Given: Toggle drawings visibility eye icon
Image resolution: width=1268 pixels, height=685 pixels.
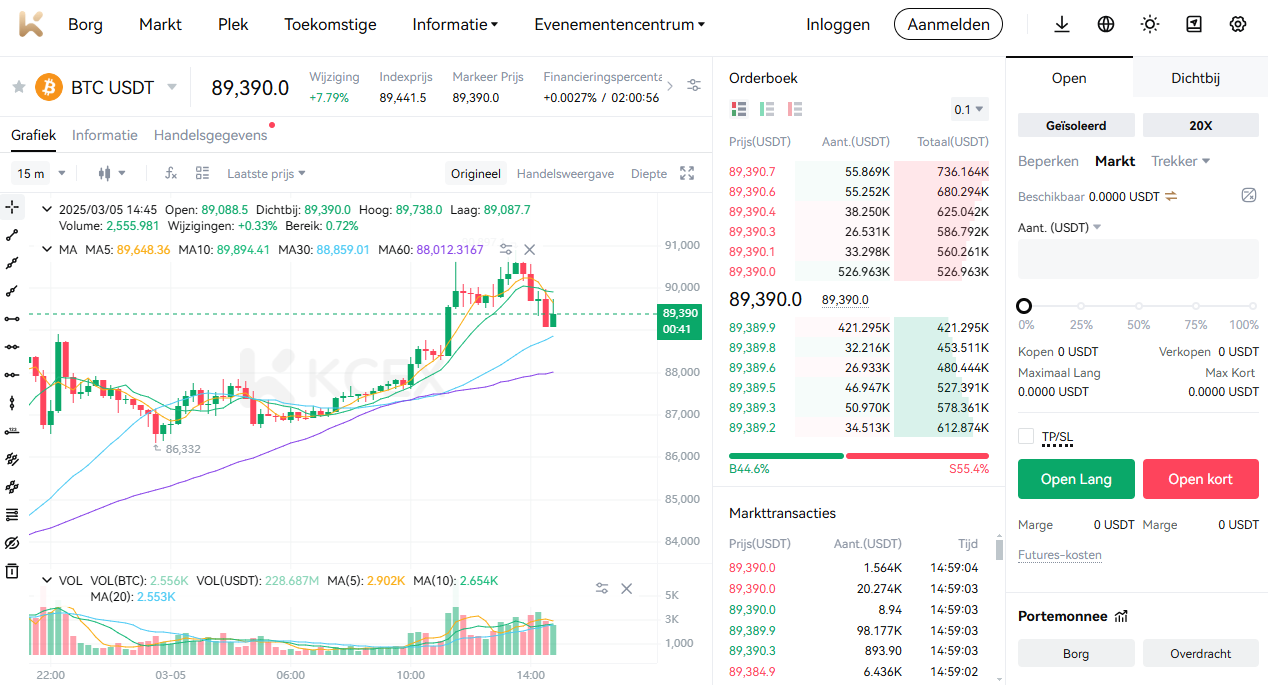Looking at the screenshot, I should coord(12,543).
